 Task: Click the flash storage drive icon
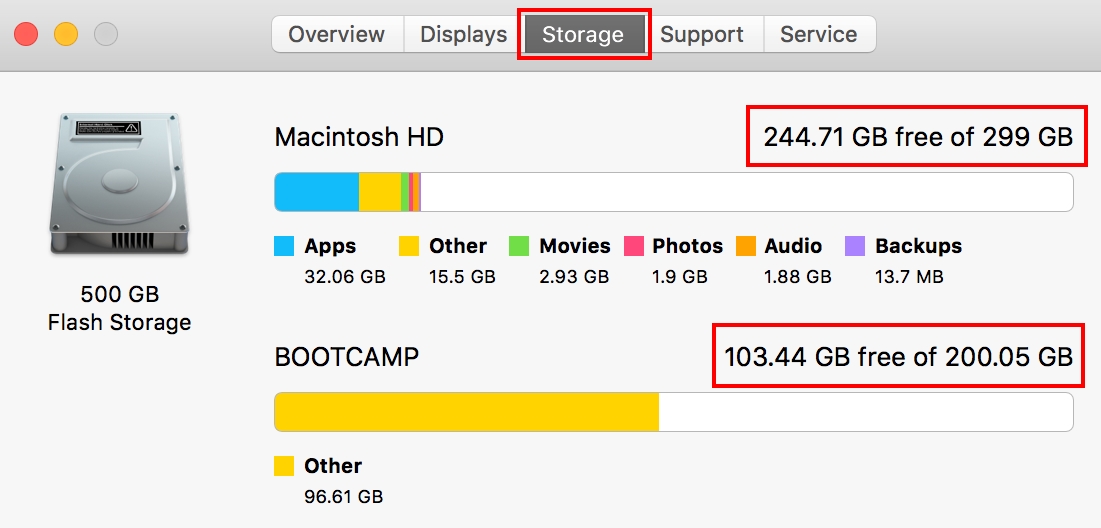118,183
